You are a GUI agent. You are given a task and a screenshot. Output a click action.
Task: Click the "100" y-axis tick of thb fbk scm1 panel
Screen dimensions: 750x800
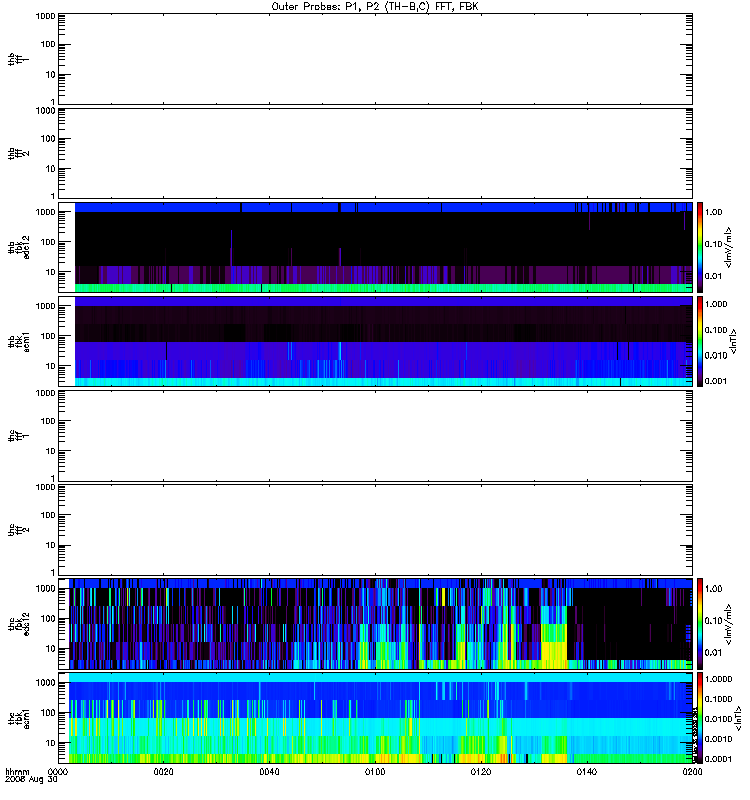point(48,336)
